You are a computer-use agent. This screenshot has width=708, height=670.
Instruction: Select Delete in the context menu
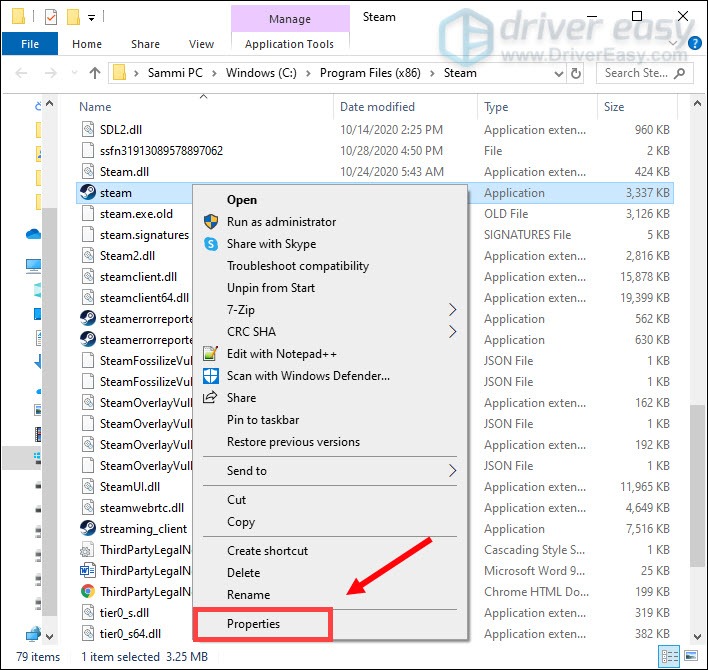(243, 572)
